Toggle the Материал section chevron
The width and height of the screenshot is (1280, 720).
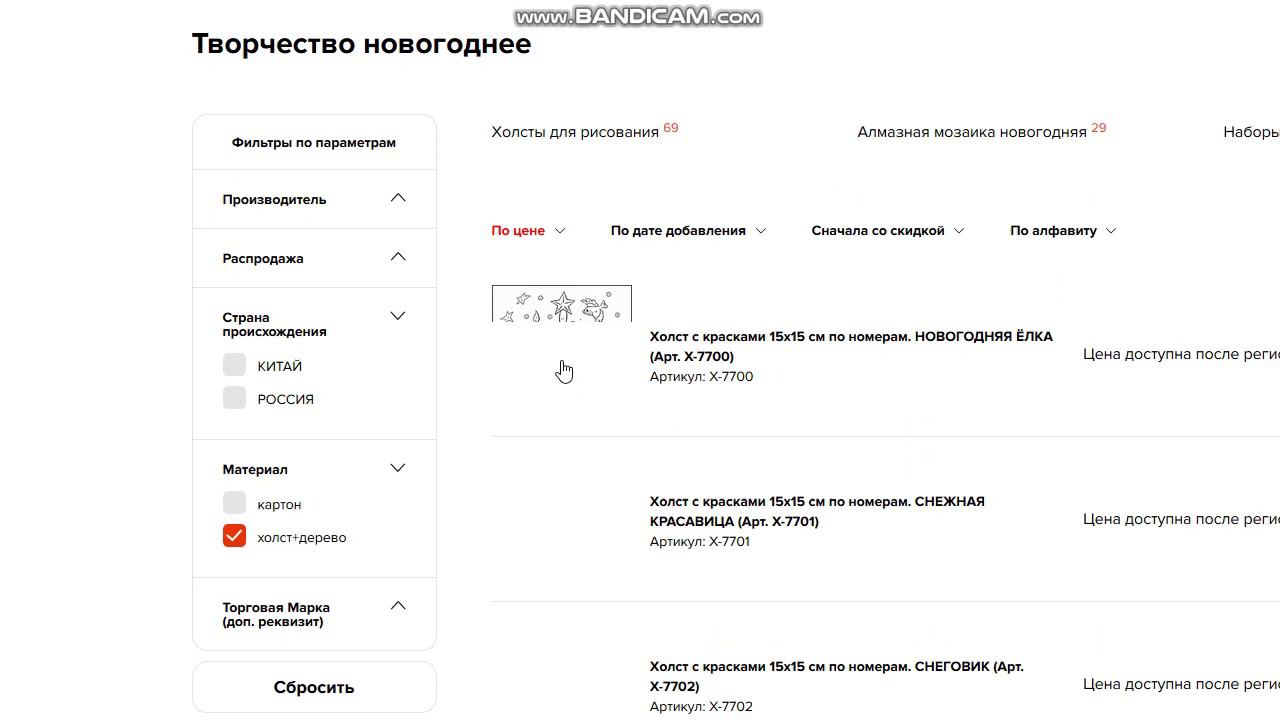pos(398,468)
